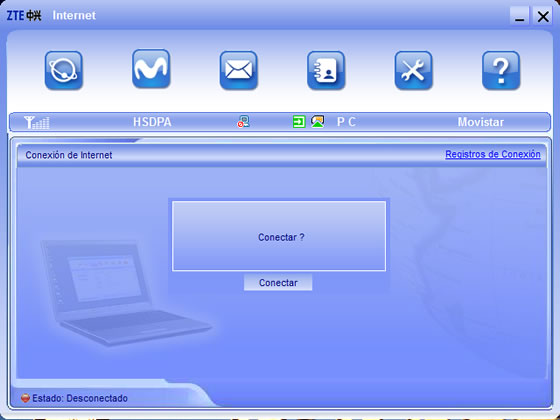Click the Movistar operator name label
The width and height of the screenshot is (560, 420).
(x=481, y=122)
